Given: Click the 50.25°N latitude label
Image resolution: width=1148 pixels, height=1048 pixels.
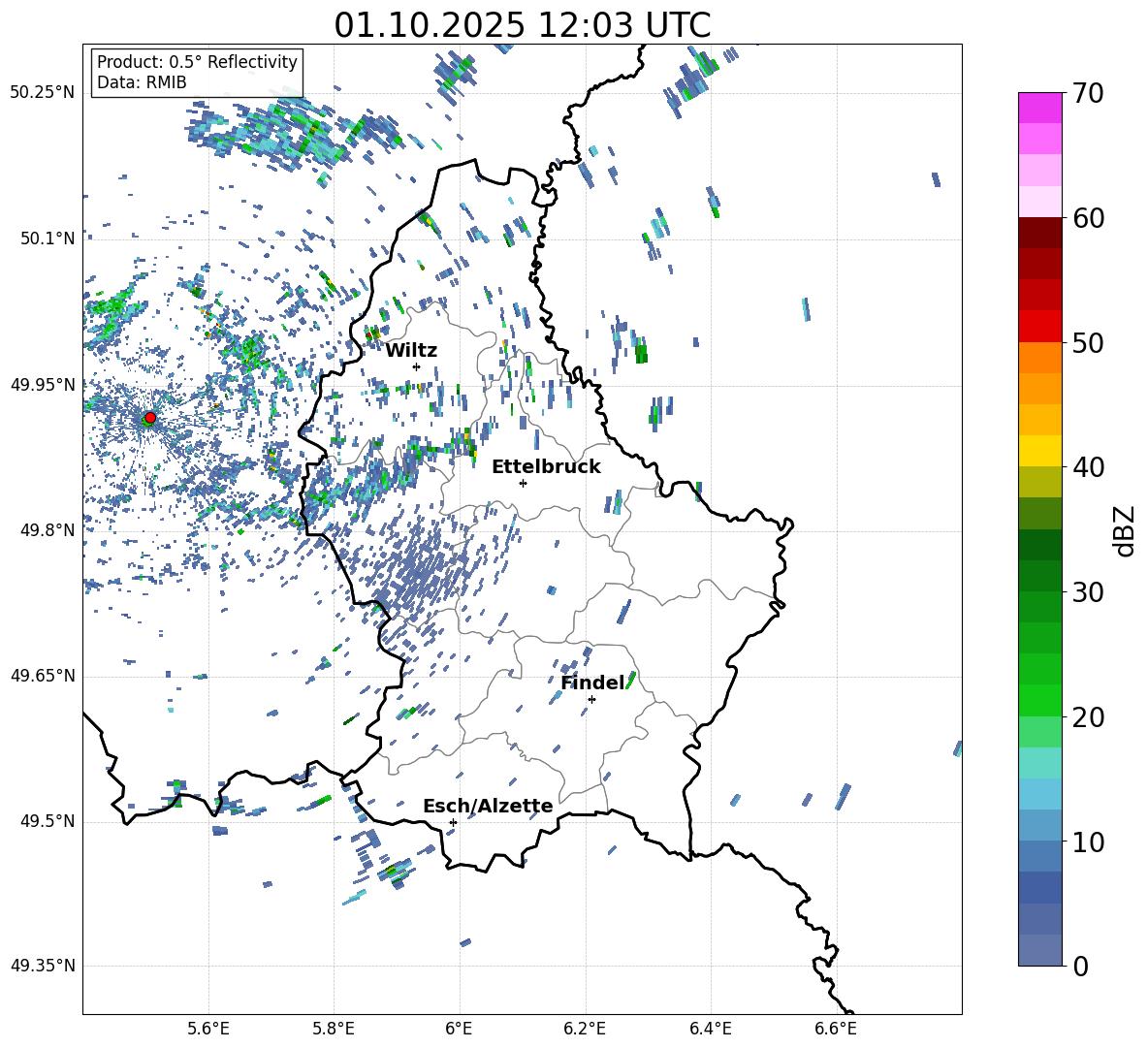Looking at the screenshot, I should point(43,93).
